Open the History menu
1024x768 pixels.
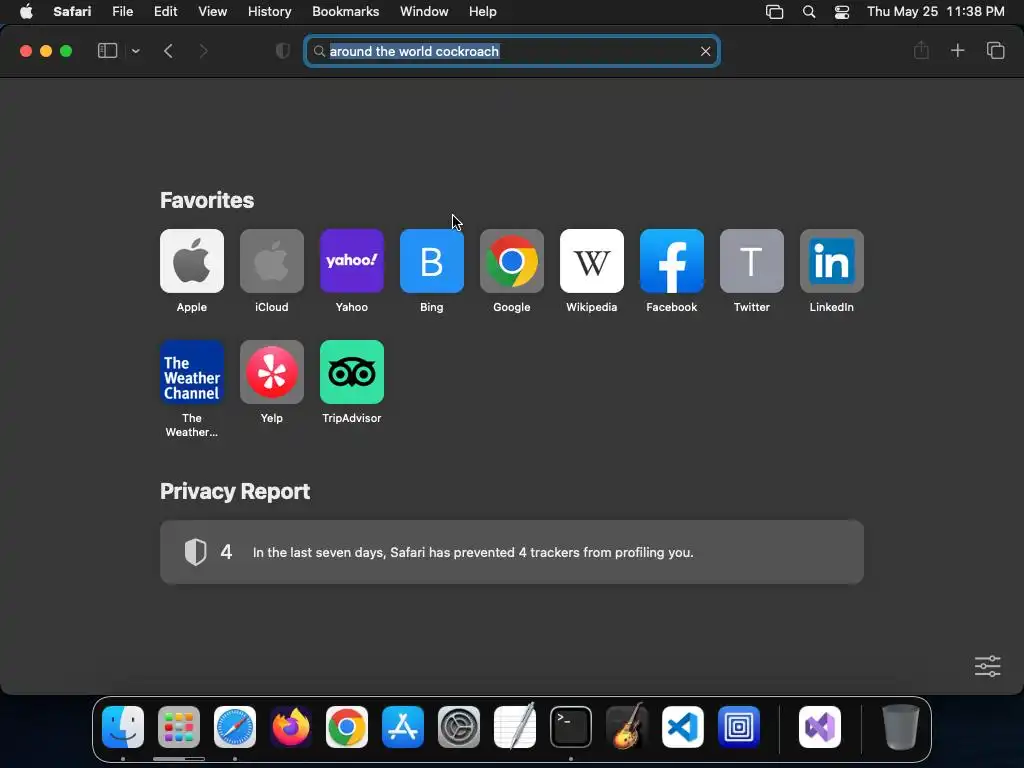pos(269,12)
